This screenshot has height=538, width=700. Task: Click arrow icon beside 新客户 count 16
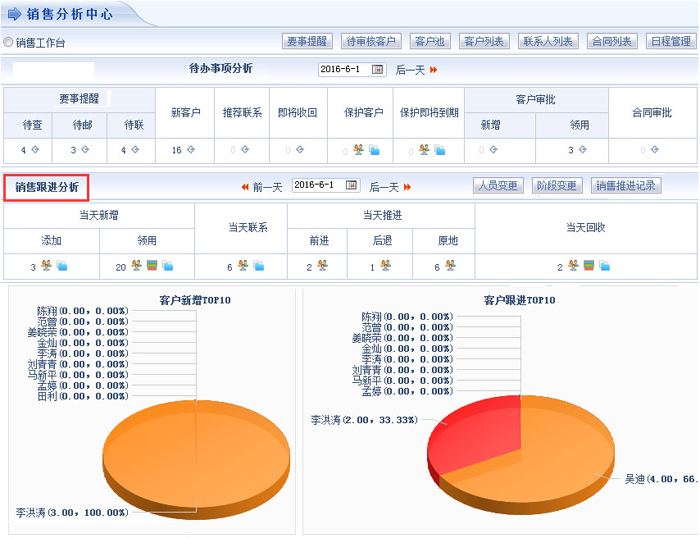[190, 150]
